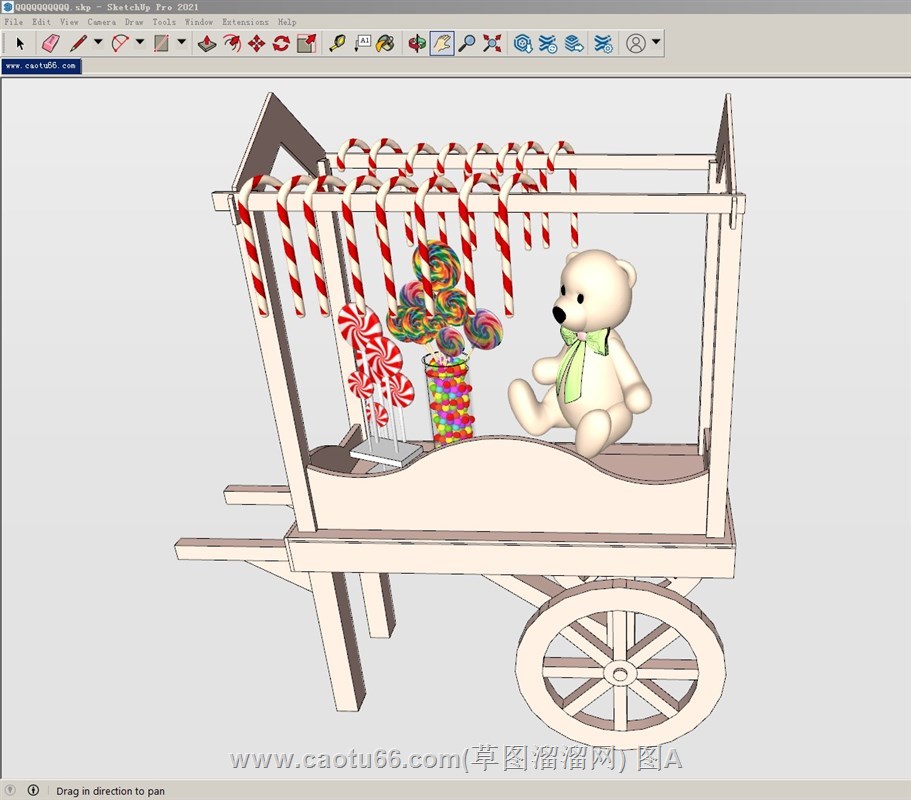
Task: Choose the Select arrow tool
Action: tap(19, 43)
